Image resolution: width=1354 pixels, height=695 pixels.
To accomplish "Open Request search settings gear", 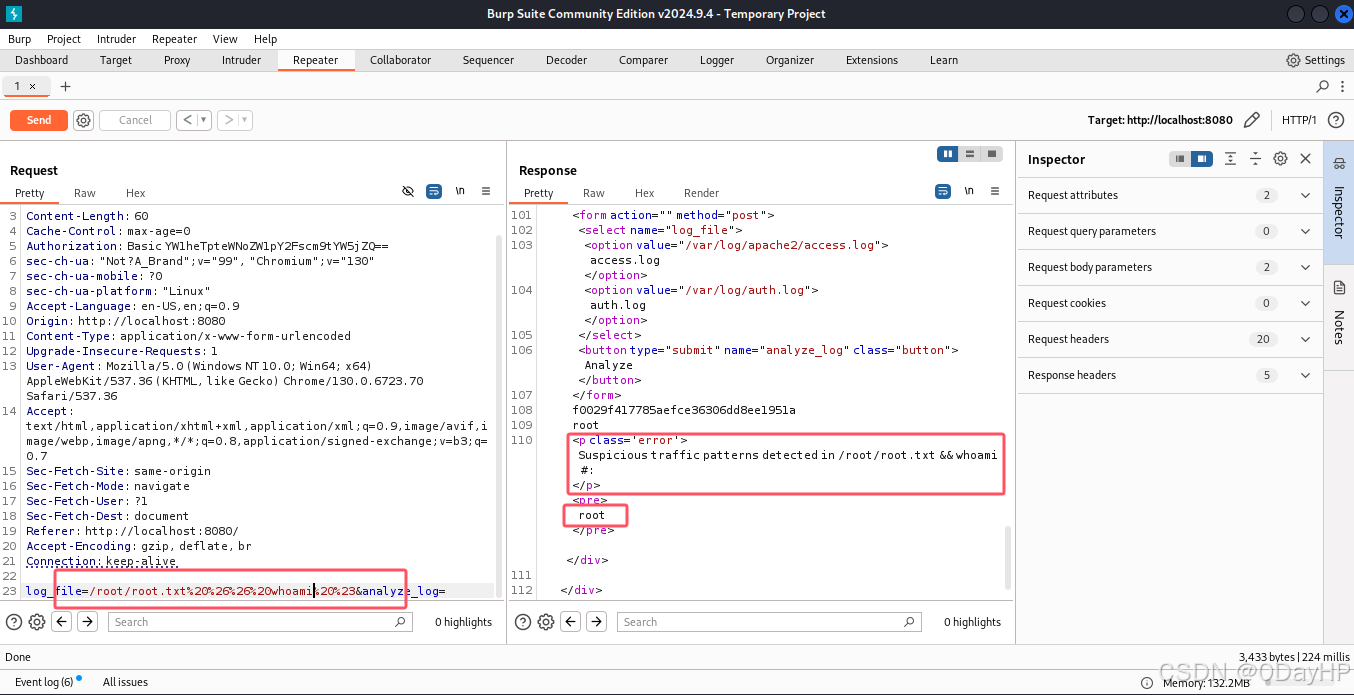I will click(37, 622).
